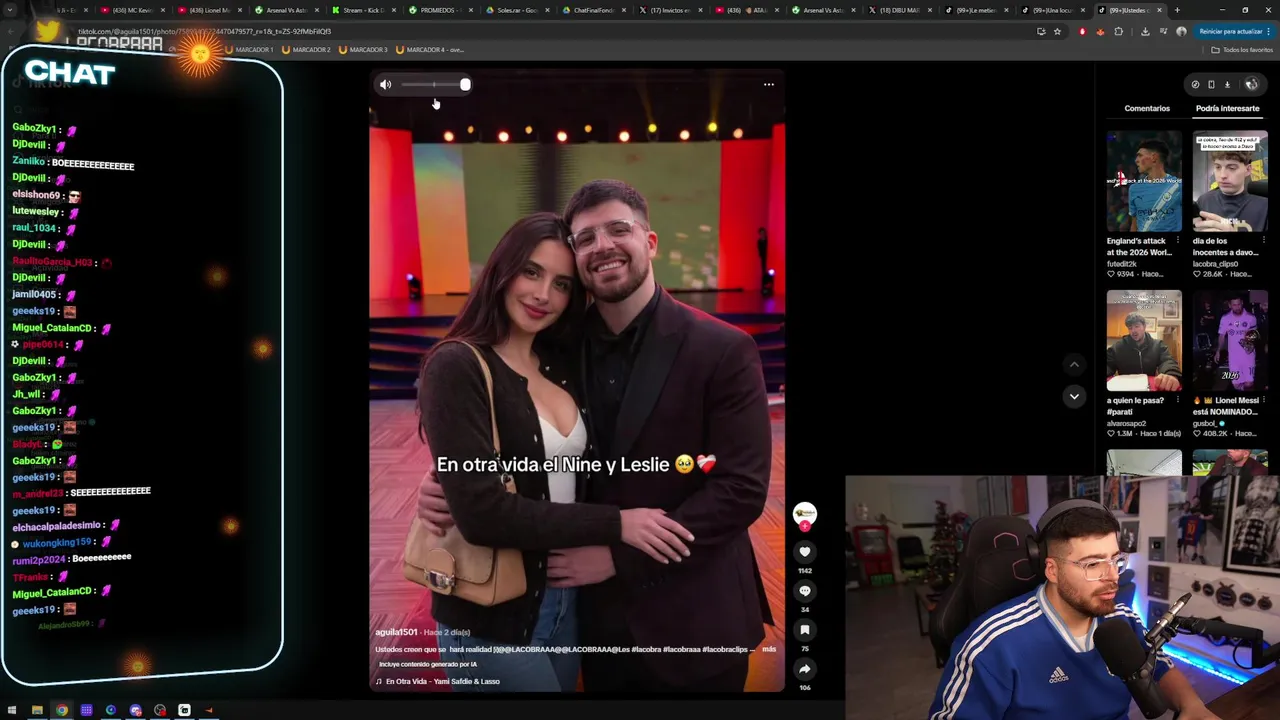Open options for the a quien le pasa recommendation
The width and height of the screenshot is (1280, 720).
[x=1178, y=400]
